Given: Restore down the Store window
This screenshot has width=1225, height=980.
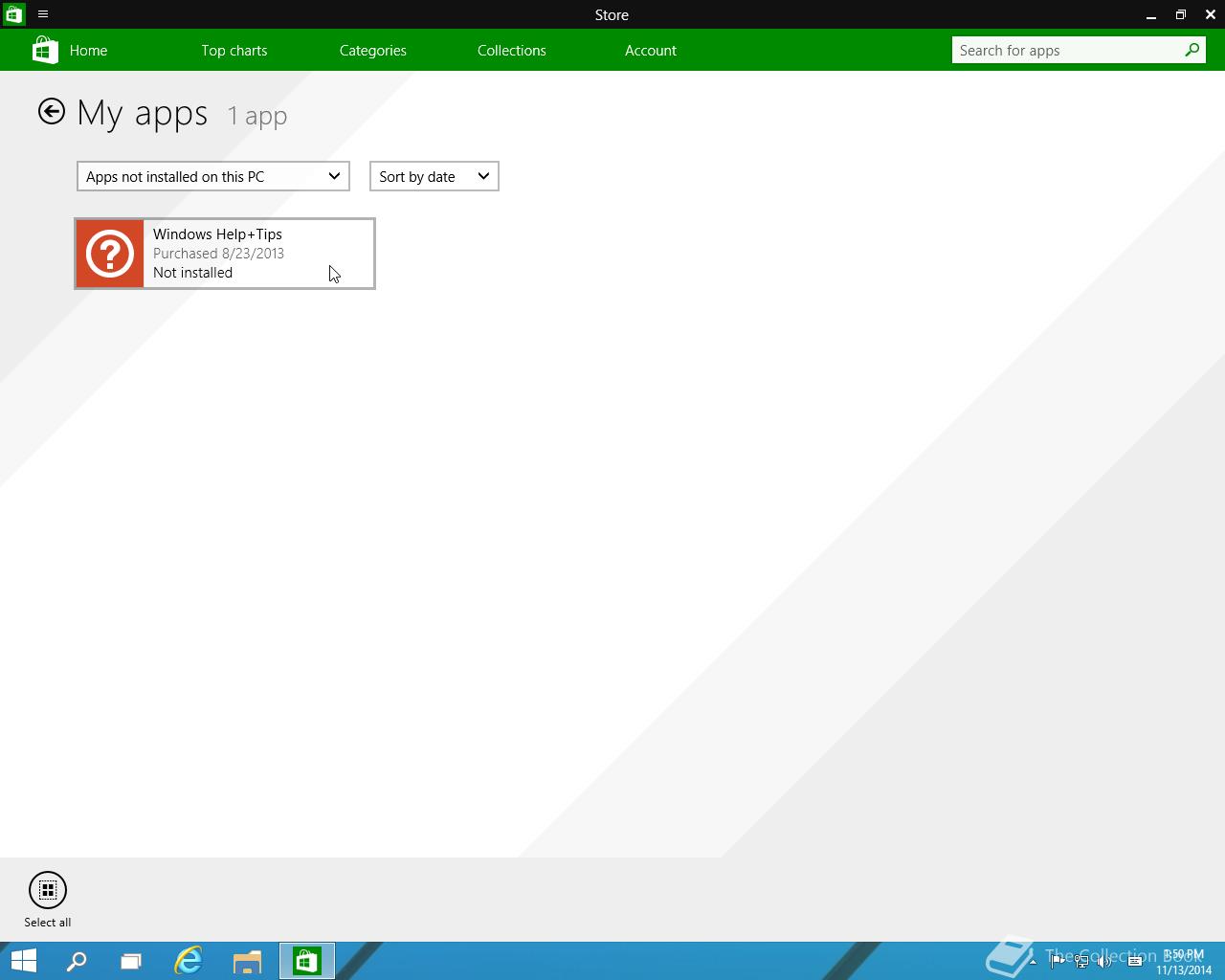Looking at the screenshot, I should coord(1180,14).
